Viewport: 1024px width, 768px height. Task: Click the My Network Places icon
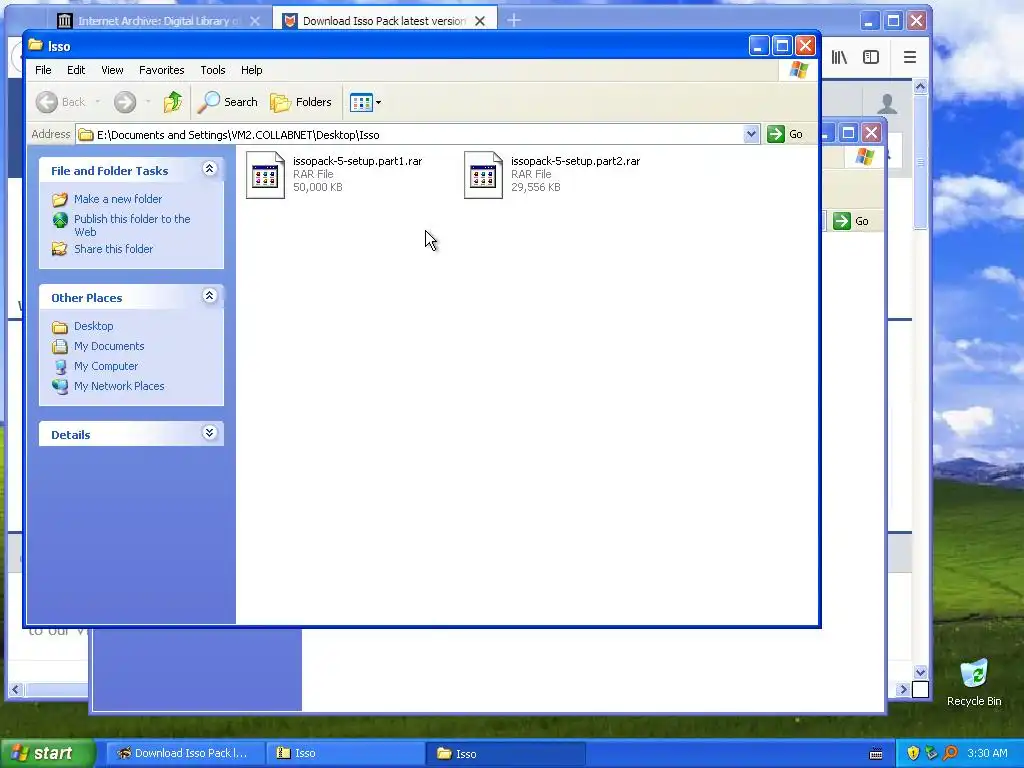[60, 386]
